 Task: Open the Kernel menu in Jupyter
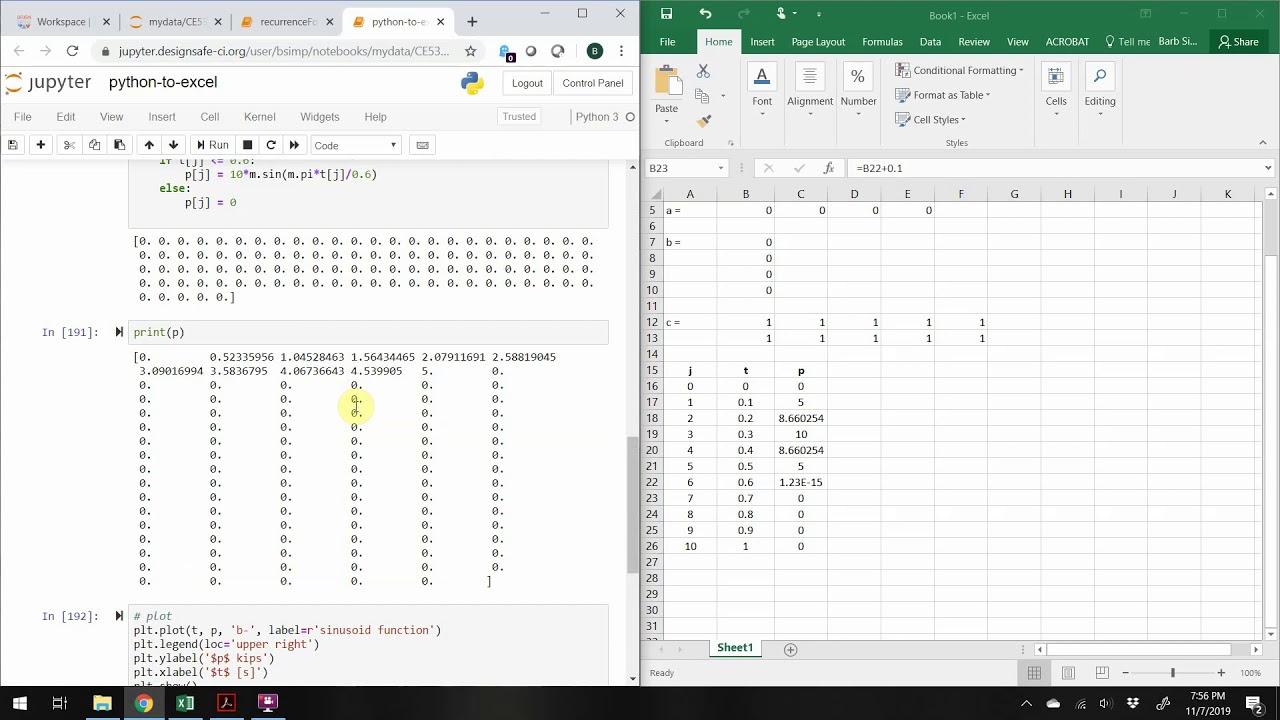pyautogui.click(x=260, y=117)
